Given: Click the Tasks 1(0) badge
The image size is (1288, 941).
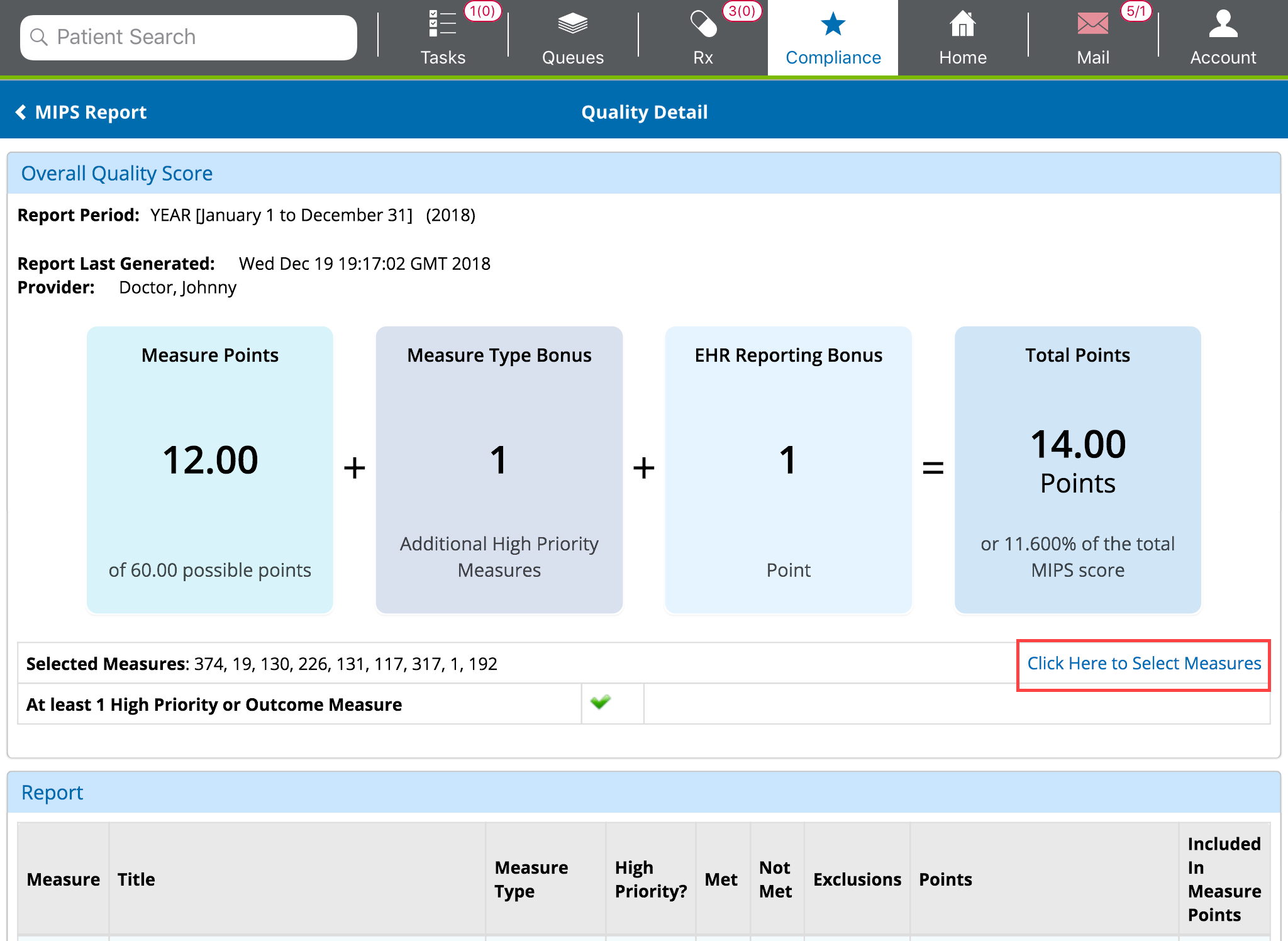Looking at the screenshot, I should (482, 11).
